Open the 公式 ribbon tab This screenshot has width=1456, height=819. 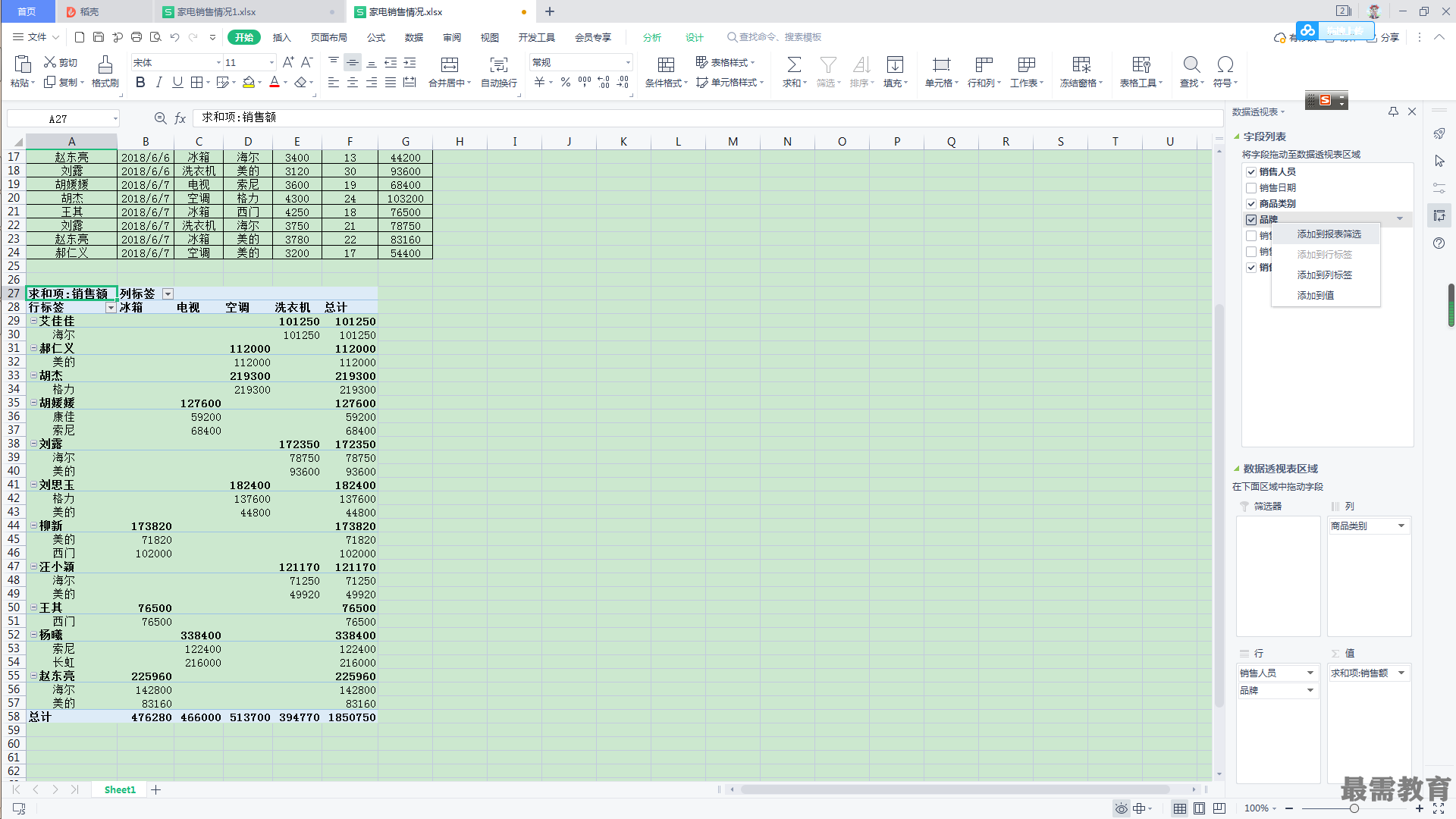click(376, 37)
